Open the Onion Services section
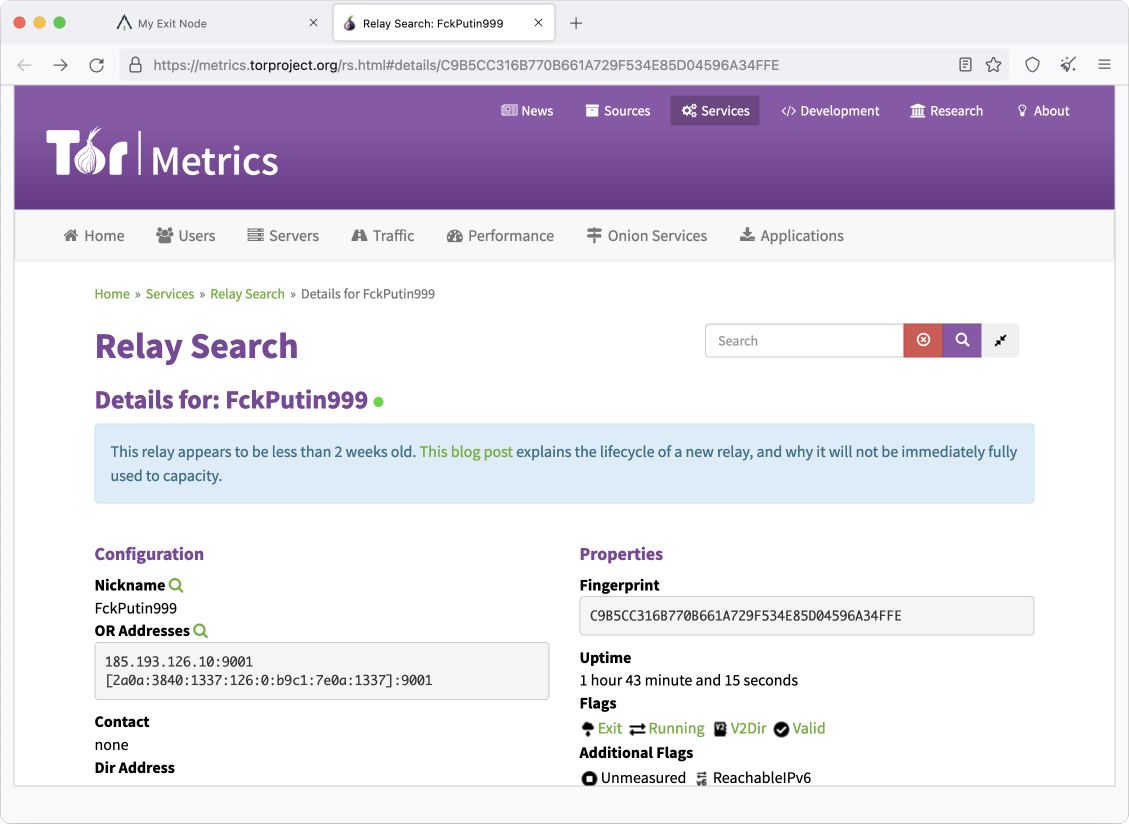This screenshot has width=1129, height=824. click(647, 236)
